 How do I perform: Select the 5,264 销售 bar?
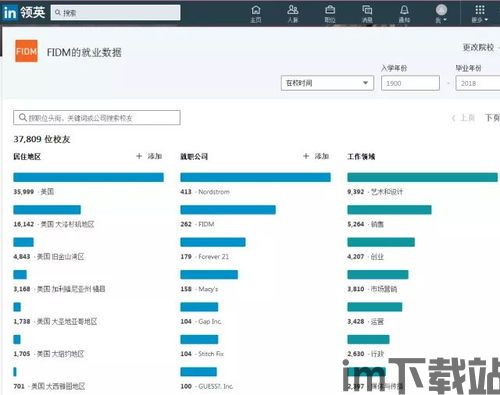coord(389,210)
